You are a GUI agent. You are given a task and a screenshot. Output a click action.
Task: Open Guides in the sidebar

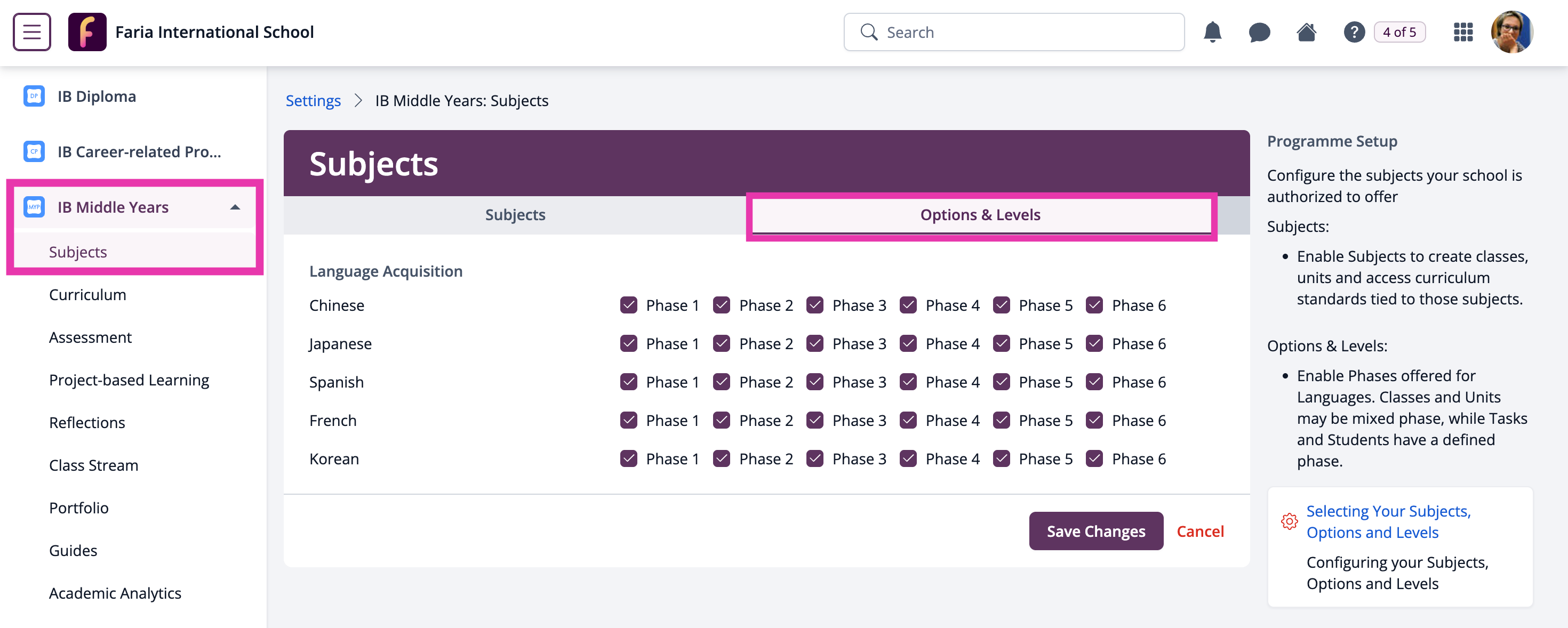pos(73,550)
